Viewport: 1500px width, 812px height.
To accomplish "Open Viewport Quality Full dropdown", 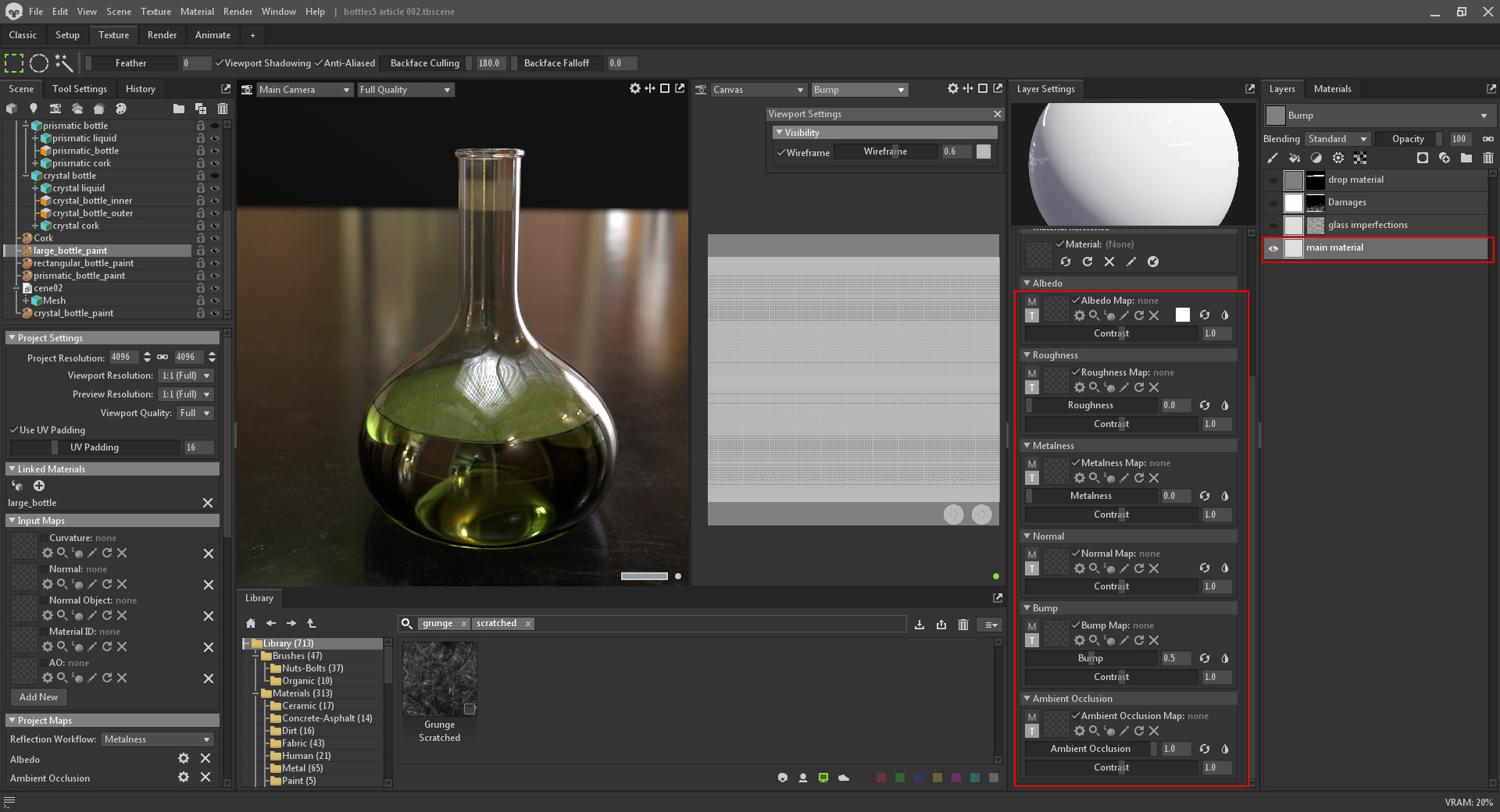I will 195,413.
